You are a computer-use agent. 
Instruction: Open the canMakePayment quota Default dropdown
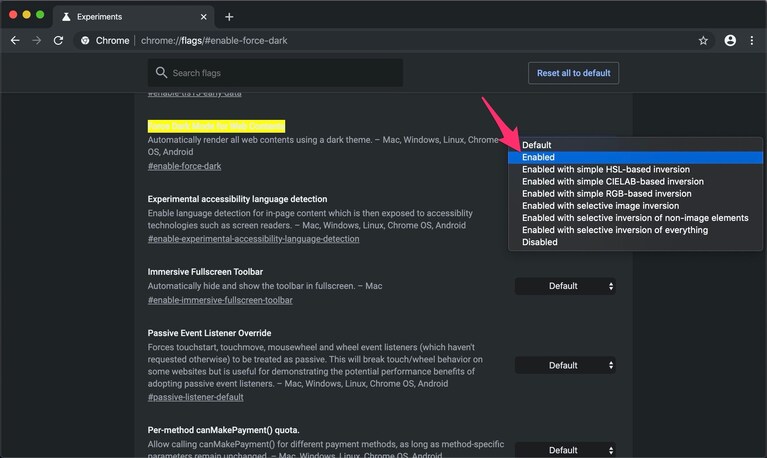tap(565, 450)
